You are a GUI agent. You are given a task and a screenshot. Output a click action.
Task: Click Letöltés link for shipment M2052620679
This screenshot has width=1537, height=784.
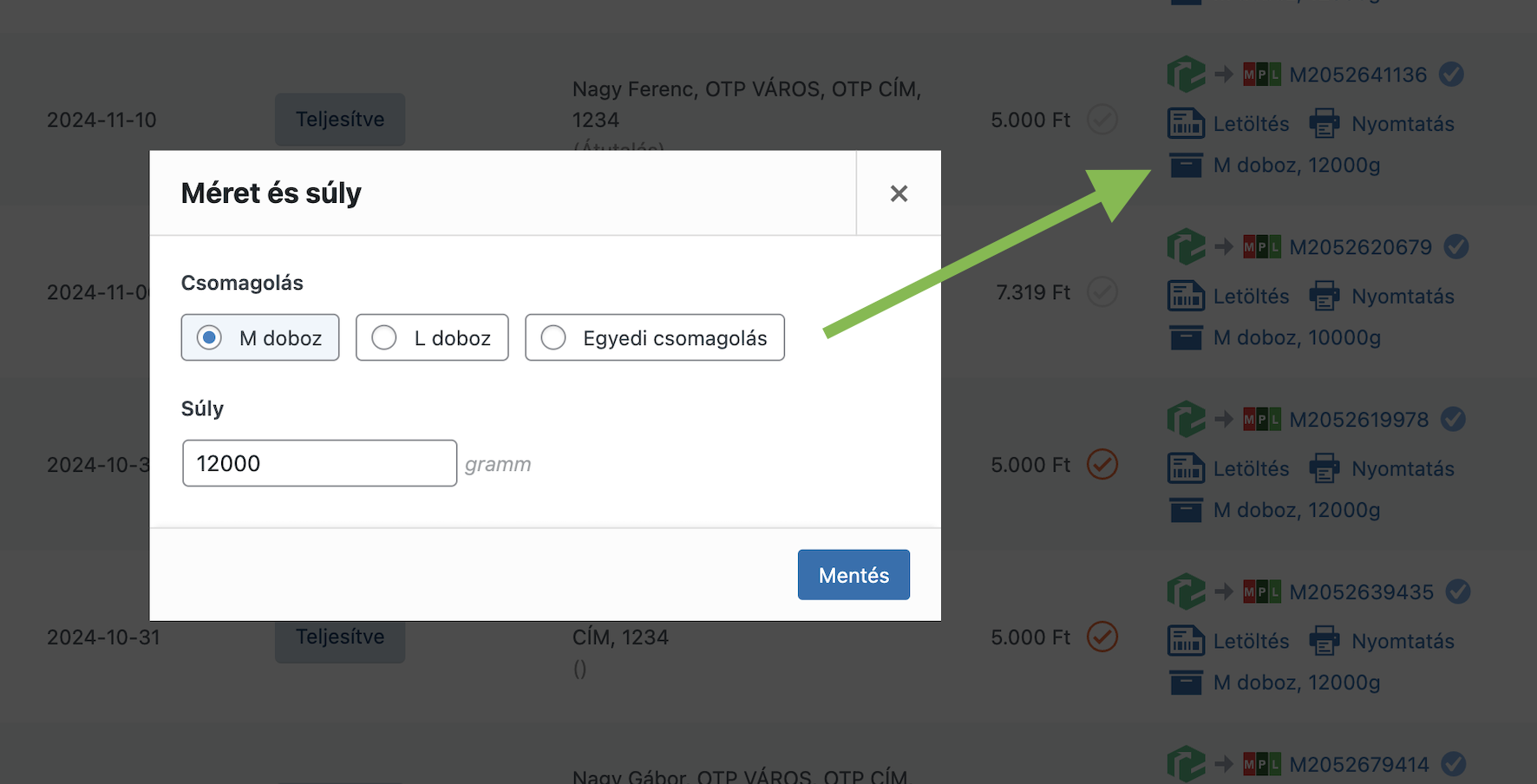(x=1251, y=297)
